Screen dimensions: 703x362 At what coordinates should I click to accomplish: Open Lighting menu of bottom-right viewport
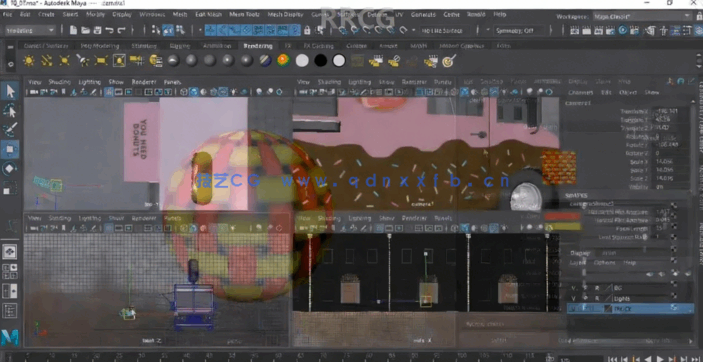(x=359, y=218)
